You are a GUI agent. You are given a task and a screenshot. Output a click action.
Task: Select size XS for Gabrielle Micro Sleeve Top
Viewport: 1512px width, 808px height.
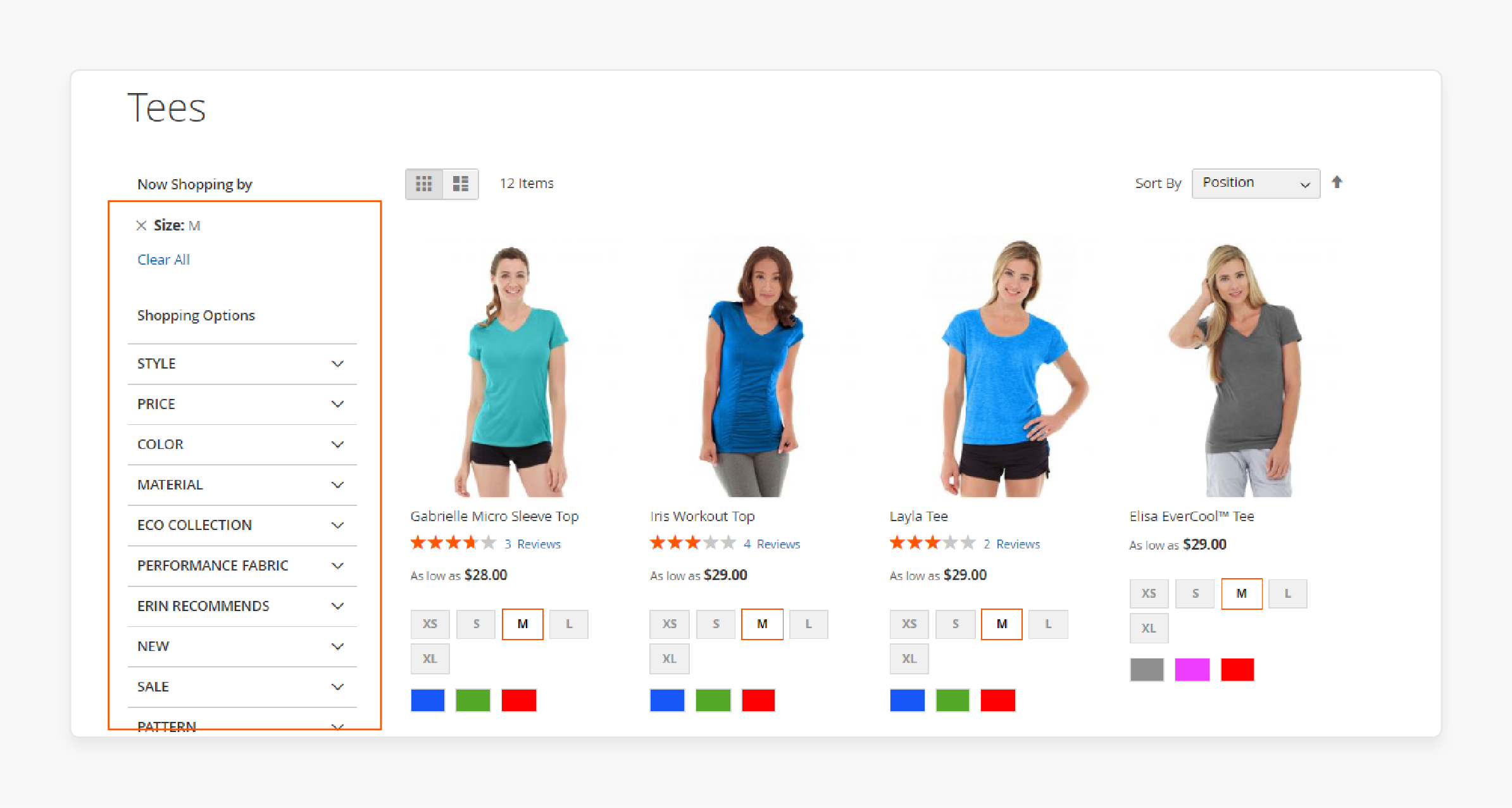430,624
